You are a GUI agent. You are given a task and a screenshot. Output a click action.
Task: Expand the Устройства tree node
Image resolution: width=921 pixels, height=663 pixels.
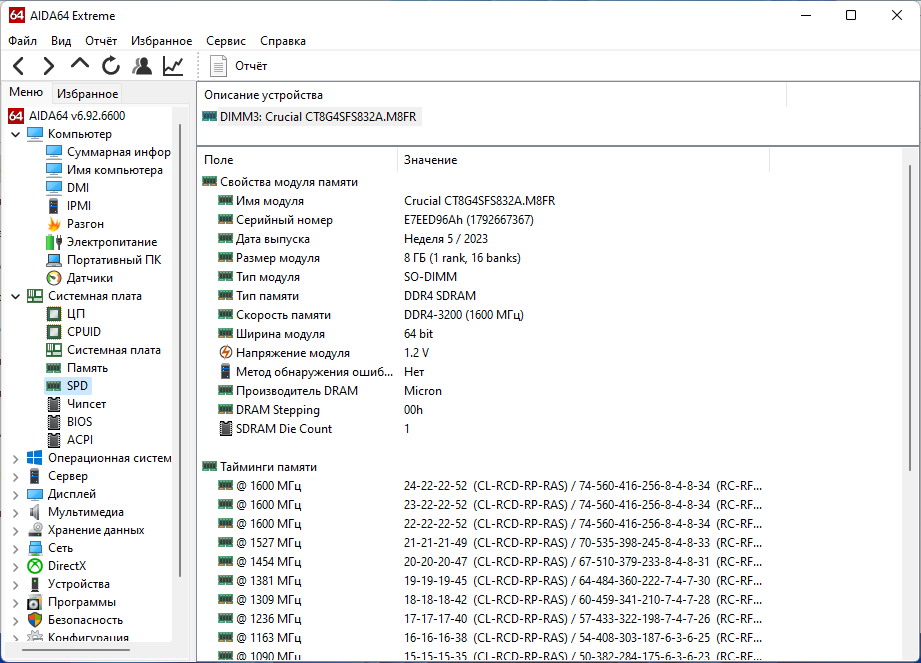click(x=16, y=585)
